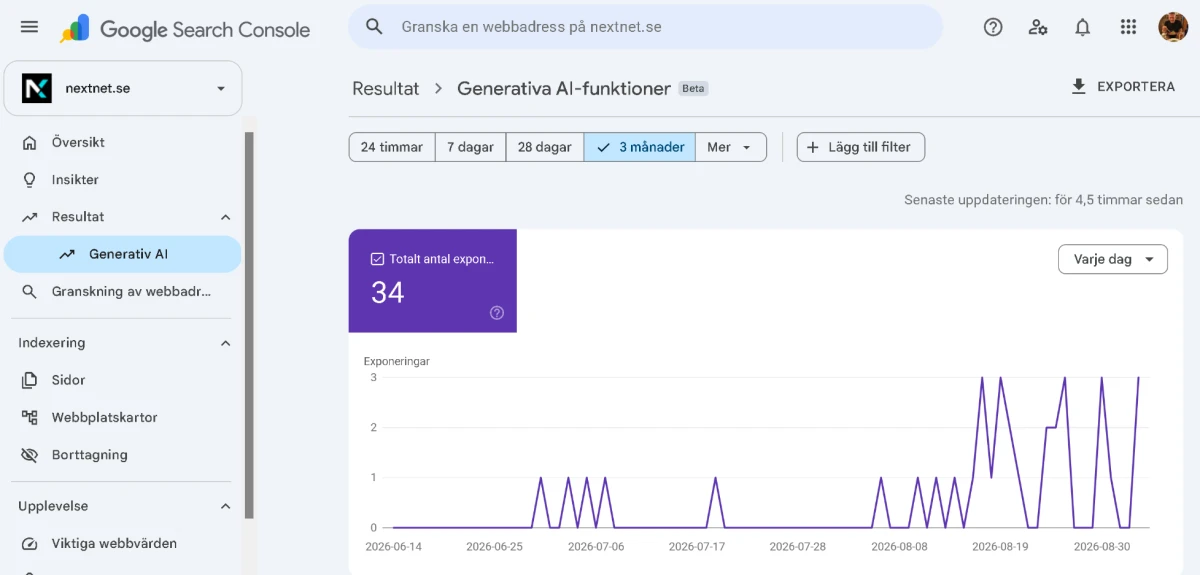The width and height of the screenshot is (1200, 575).
Task: Click Lägg till filter button
Action: point(861,147)
